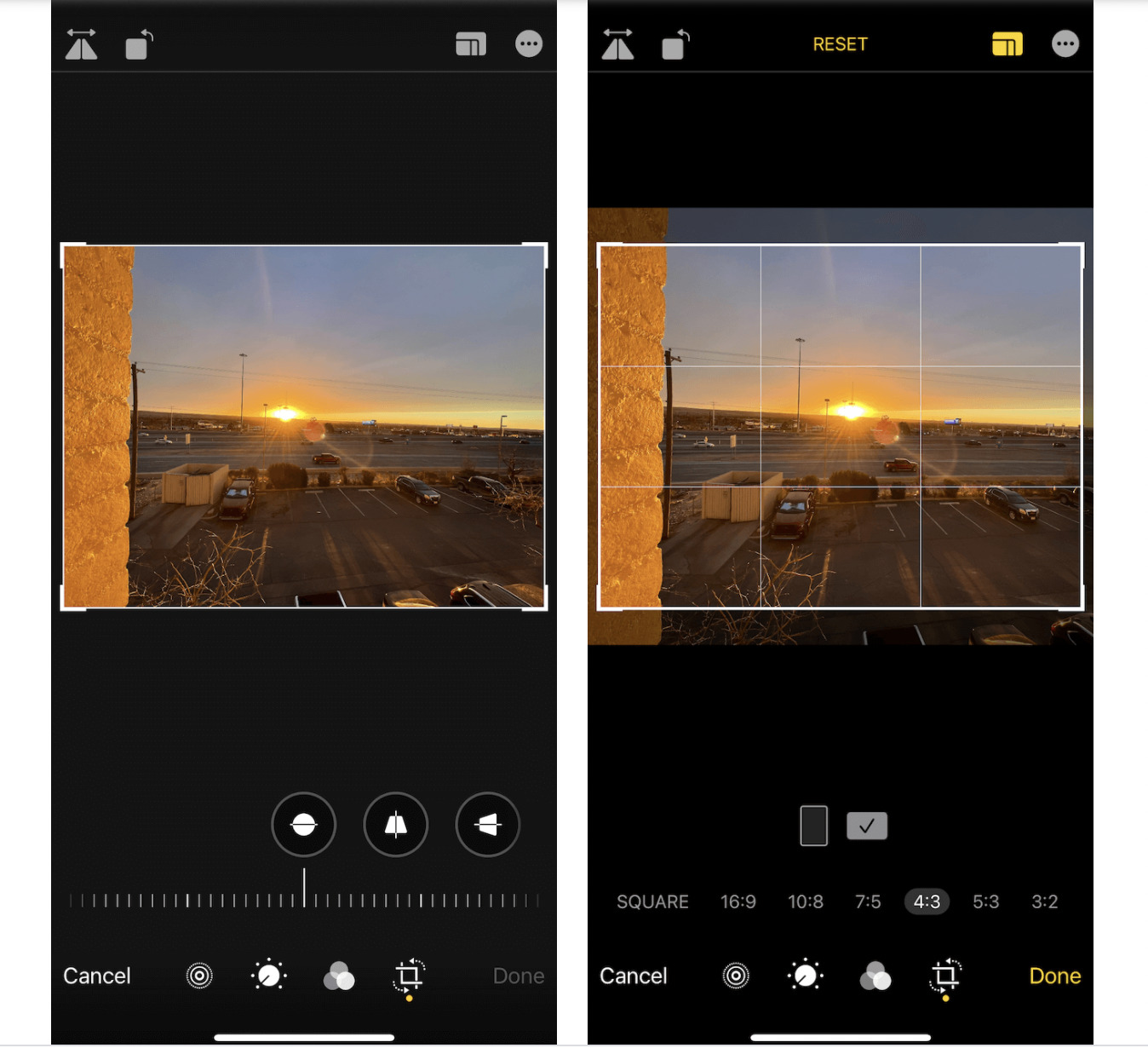Tap the rotate icon in left screen
Viewport: 1148px width, 1048px height.
pos(139,45)
